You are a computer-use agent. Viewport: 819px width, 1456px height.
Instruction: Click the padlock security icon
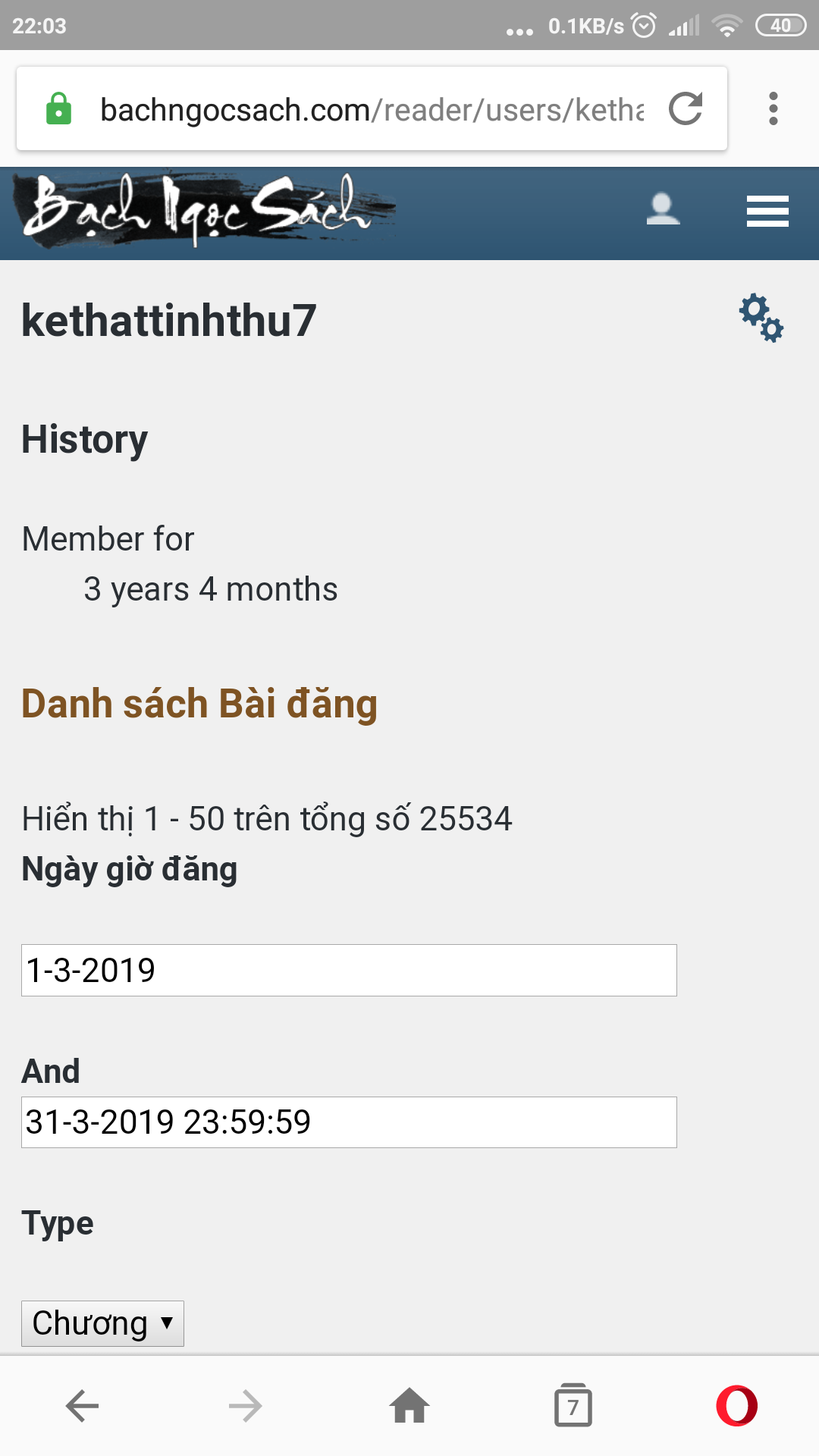[x=61, y=108]
